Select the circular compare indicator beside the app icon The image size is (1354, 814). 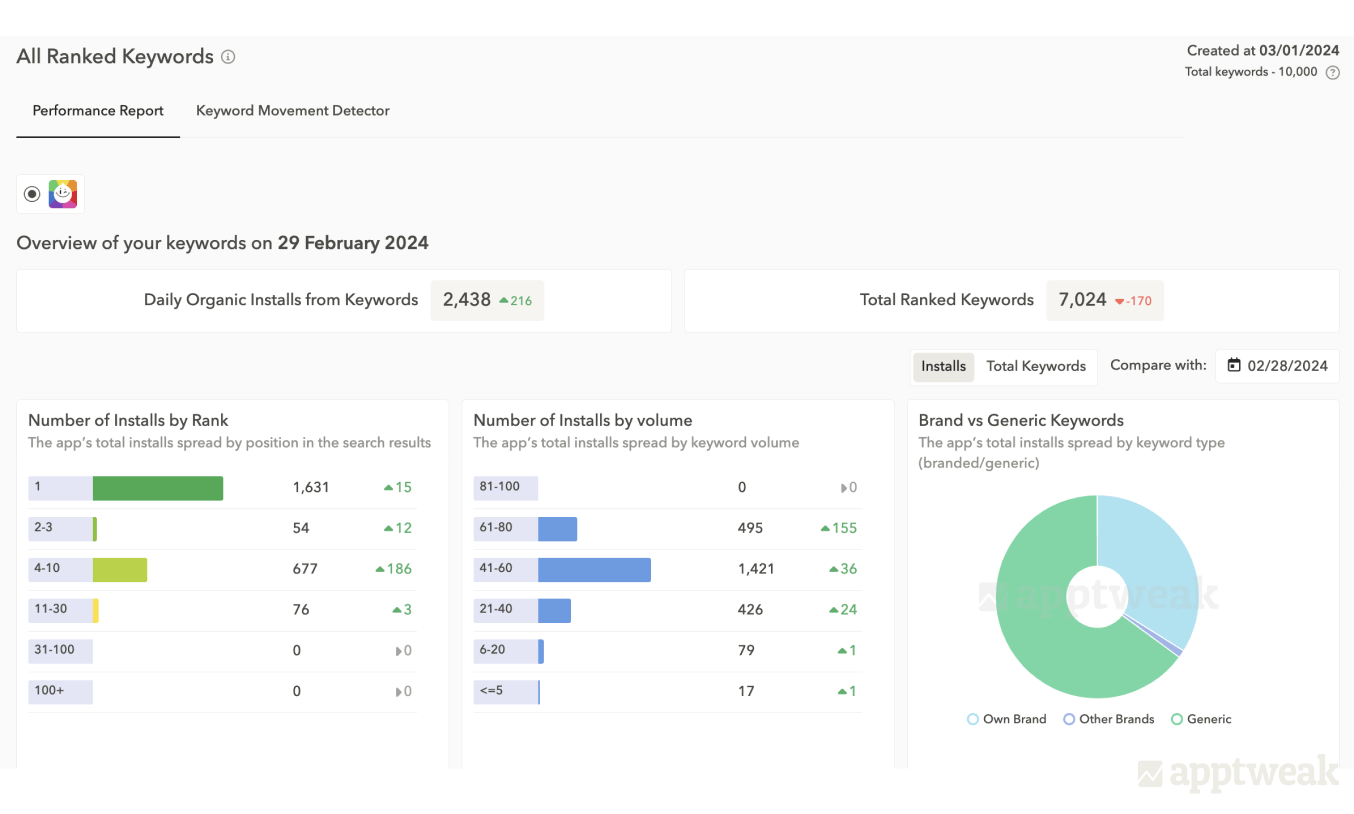click(x=31, y=193)
